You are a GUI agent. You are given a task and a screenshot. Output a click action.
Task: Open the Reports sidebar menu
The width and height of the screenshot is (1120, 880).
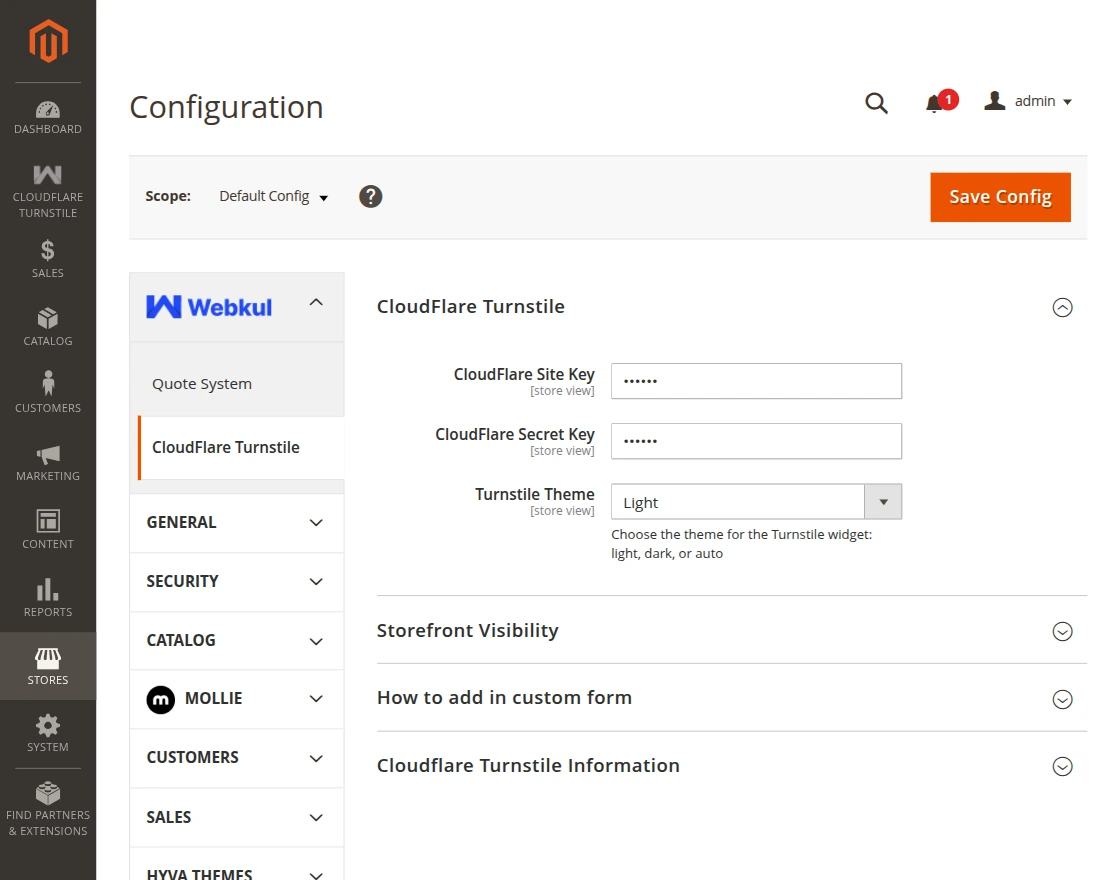pos(47,596)
